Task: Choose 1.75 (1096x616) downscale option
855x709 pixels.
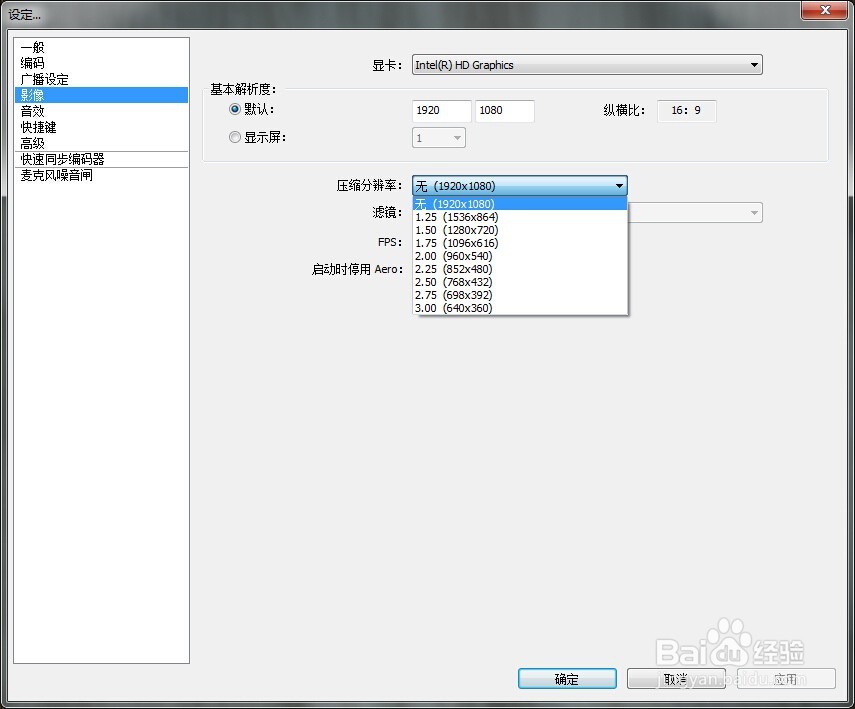Action: point(520,243)
